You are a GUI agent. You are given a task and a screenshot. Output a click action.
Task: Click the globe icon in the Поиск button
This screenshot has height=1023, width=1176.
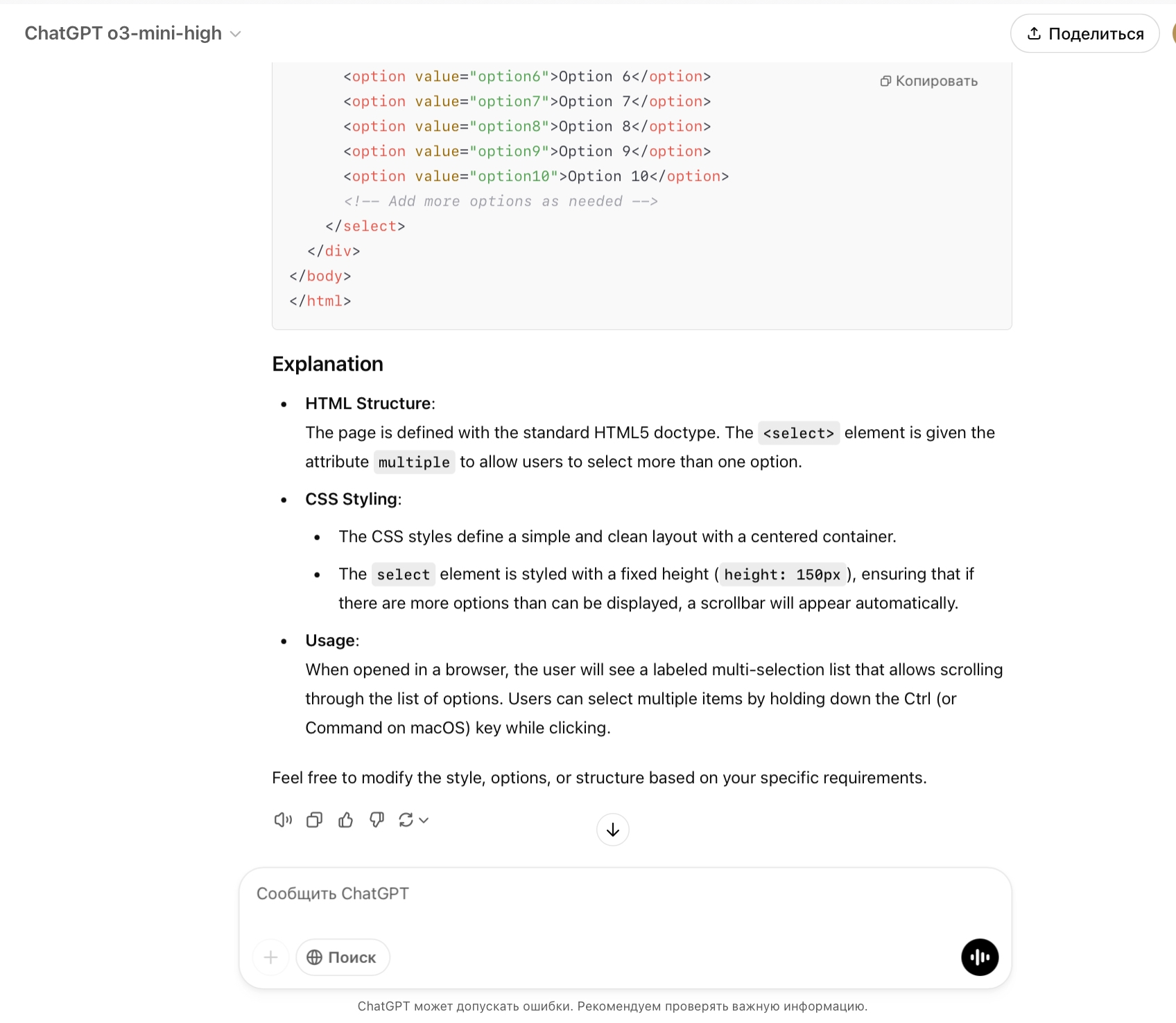pyautogui.click(x=314, y=957)
